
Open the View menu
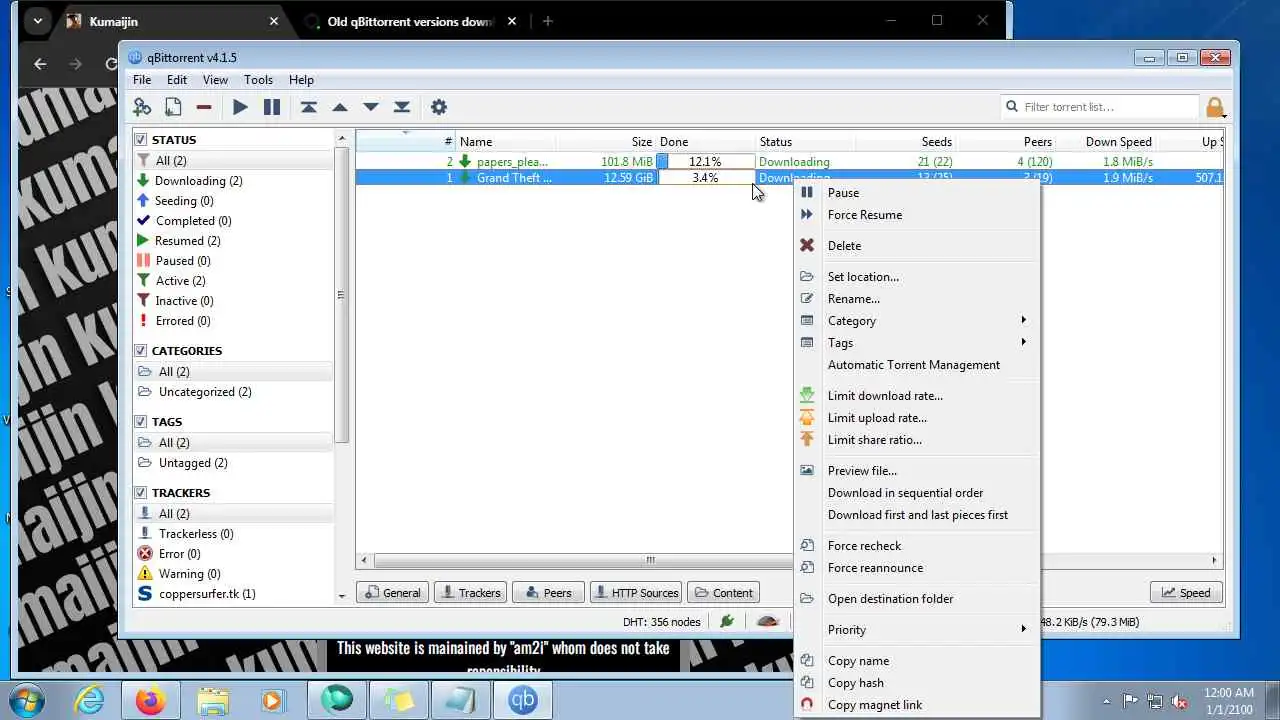215,80
